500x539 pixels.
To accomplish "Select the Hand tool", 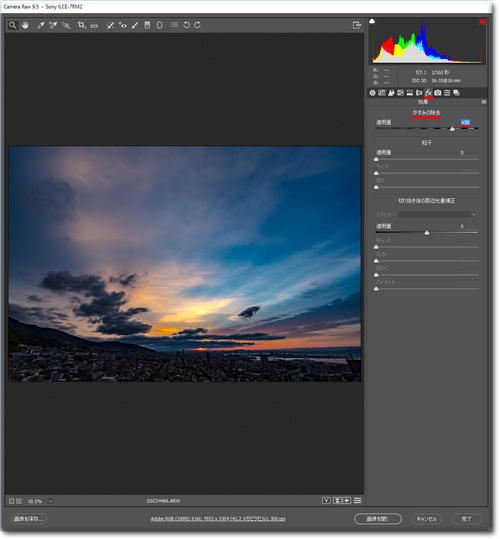I will tap(25, 25).
